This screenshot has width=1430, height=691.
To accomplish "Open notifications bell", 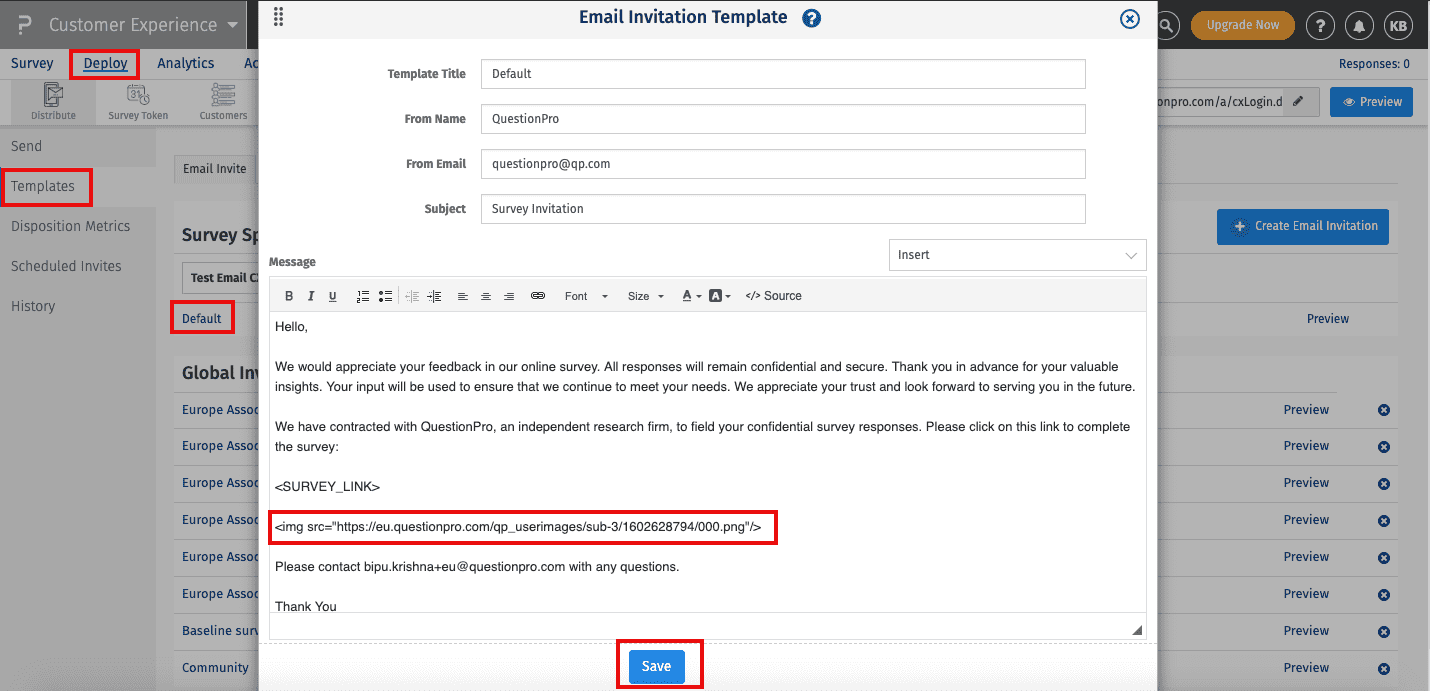I will 1359,26.
